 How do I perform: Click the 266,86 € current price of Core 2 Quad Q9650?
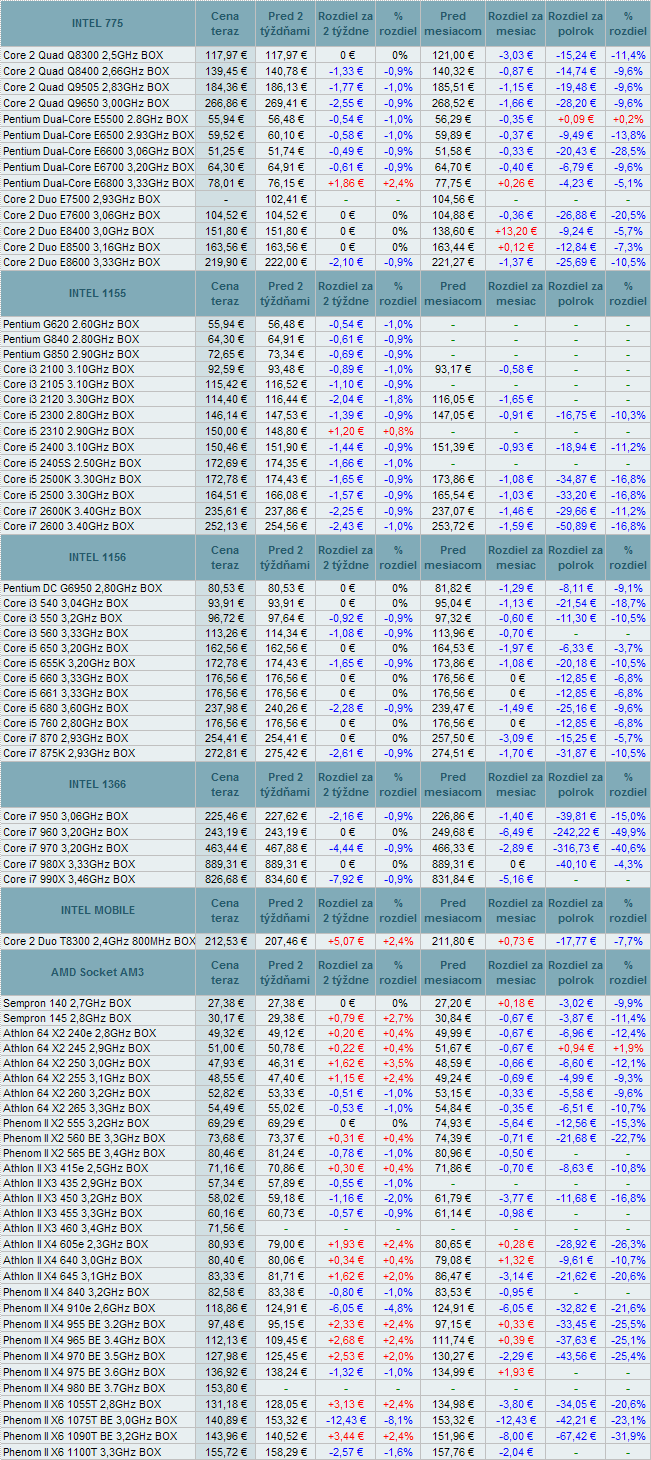[225, 103]
